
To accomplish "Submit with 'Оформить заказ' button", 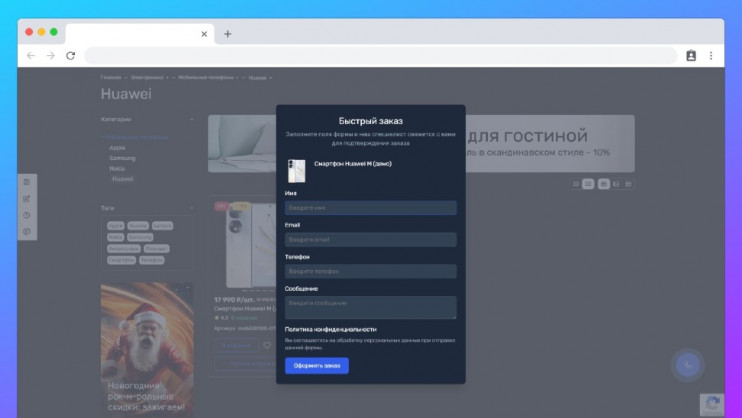I will click(317, 365).
